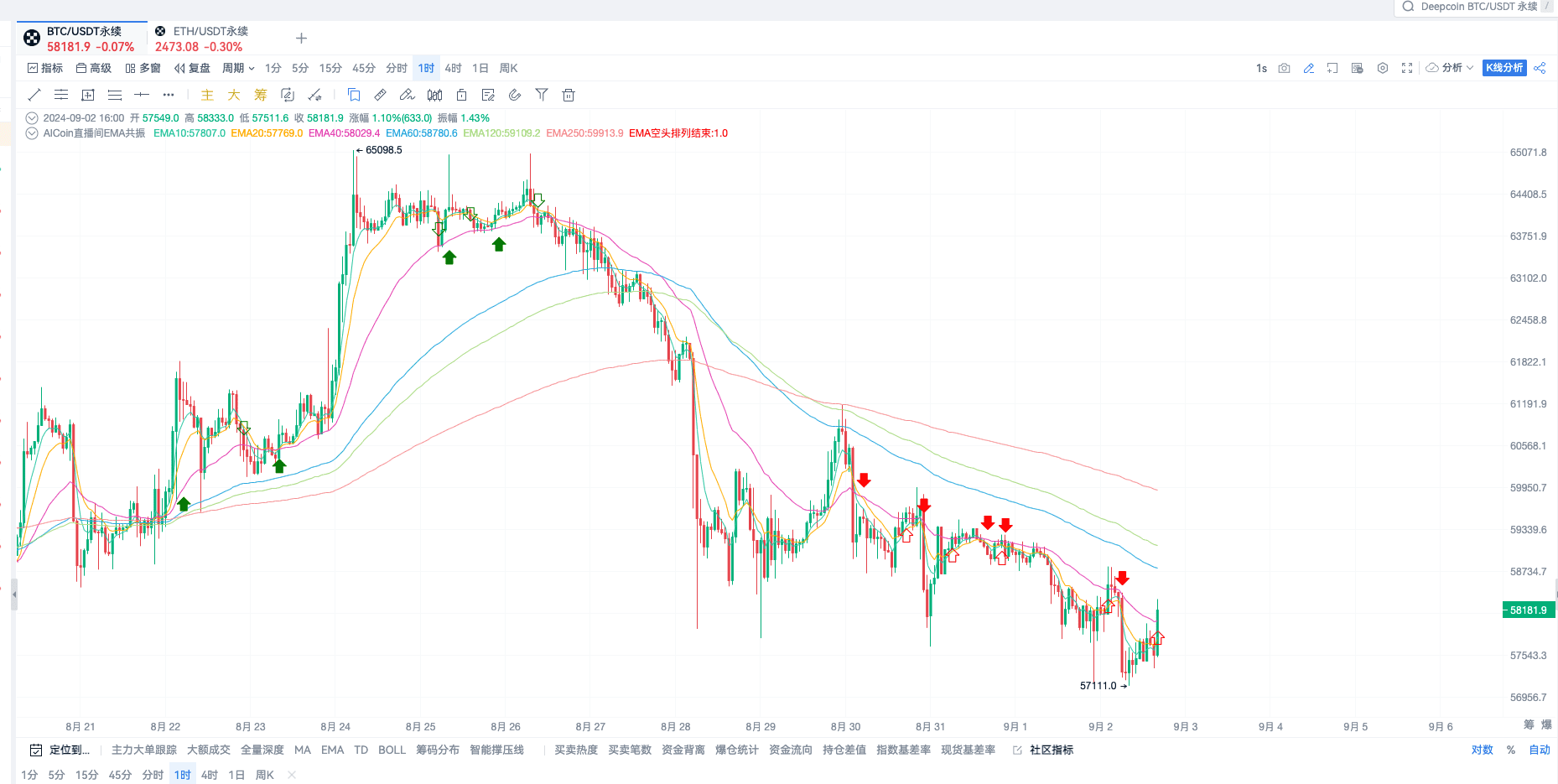
Task: Select the horizontal price line tool
Action: click(142, 95)
